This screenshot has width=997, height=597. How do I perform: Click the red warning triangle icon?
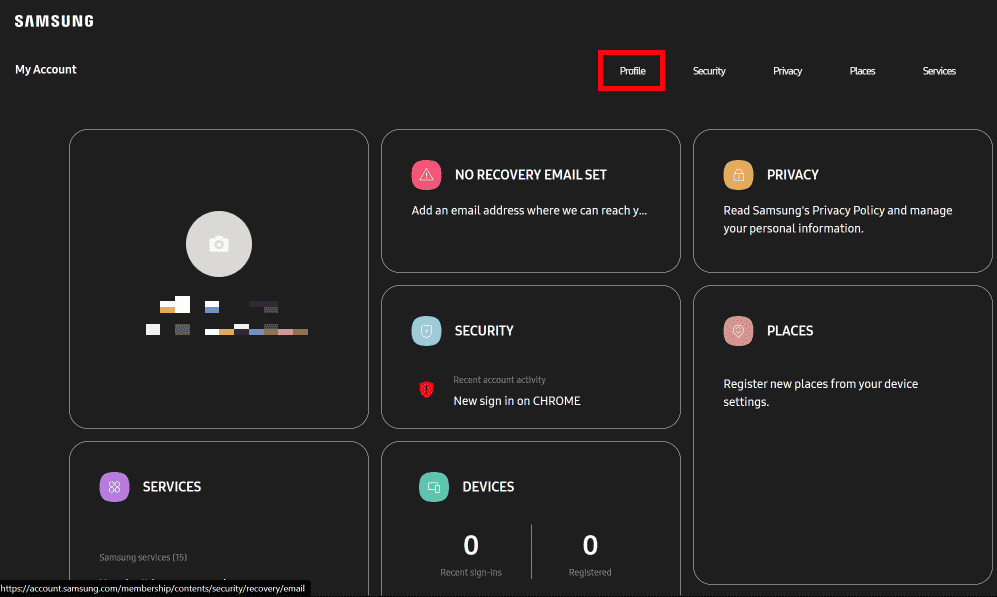point(427,175)
